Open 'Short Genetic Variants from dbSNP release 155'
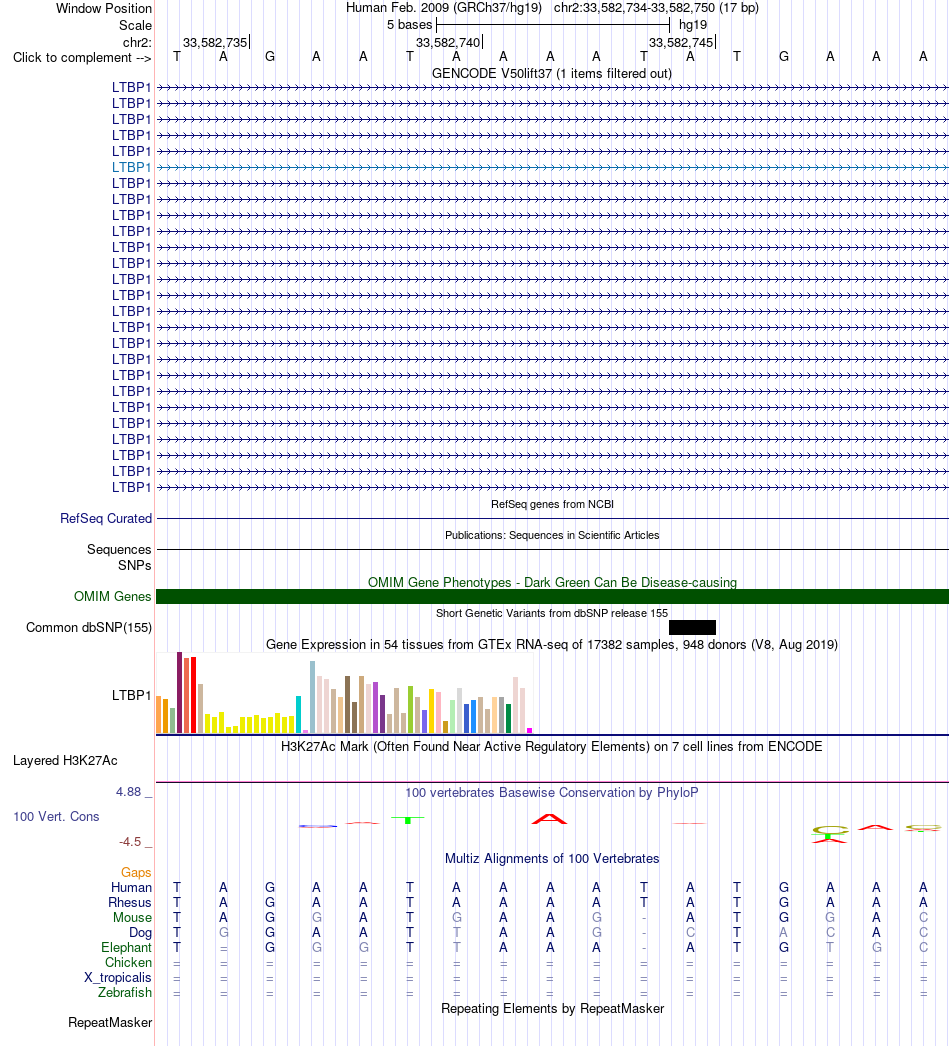Screen dimensions: 950x1046 [x=552, y=613]
